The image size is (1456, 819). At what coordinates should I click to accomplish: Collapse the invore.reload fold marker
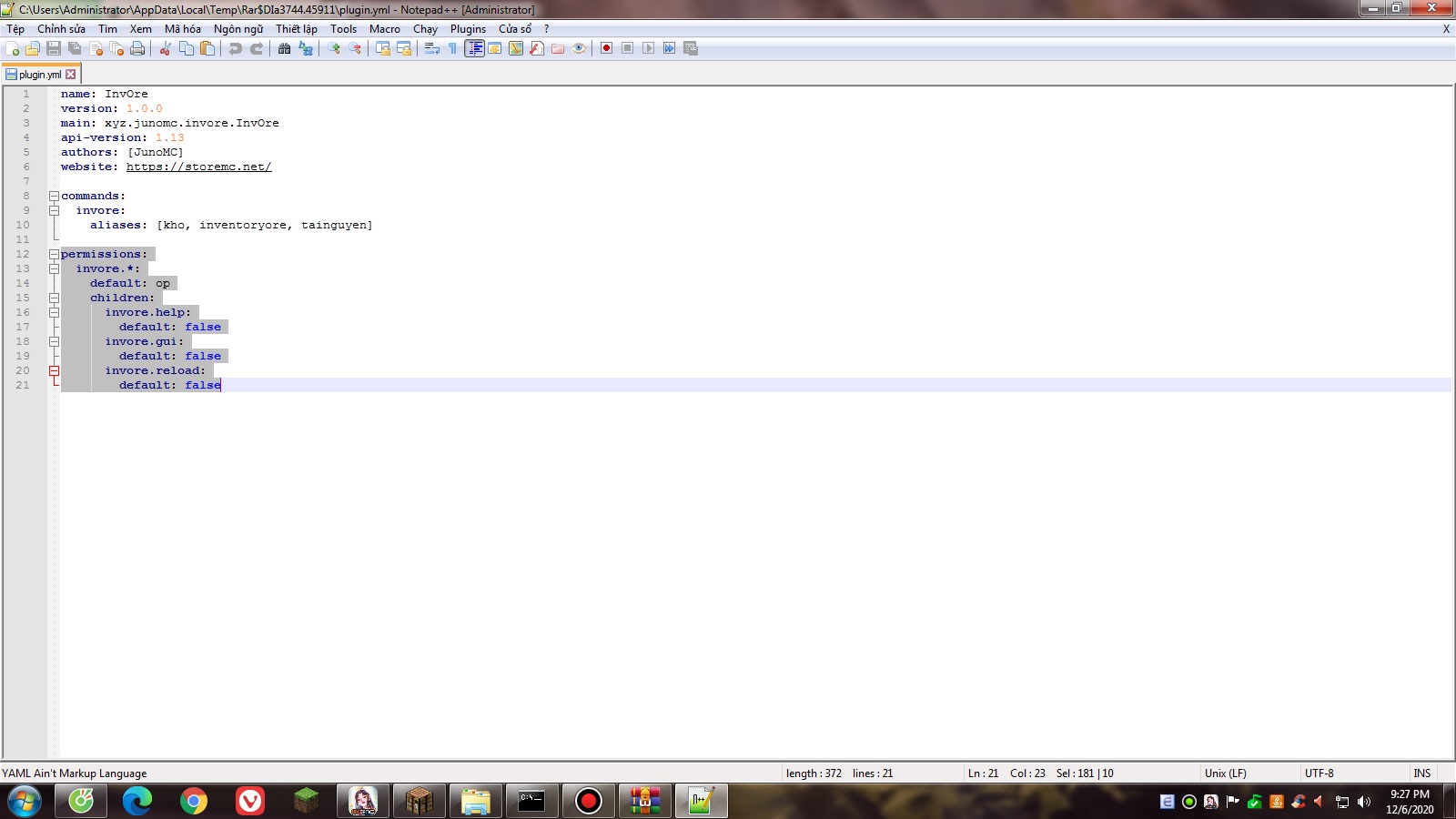54,370
